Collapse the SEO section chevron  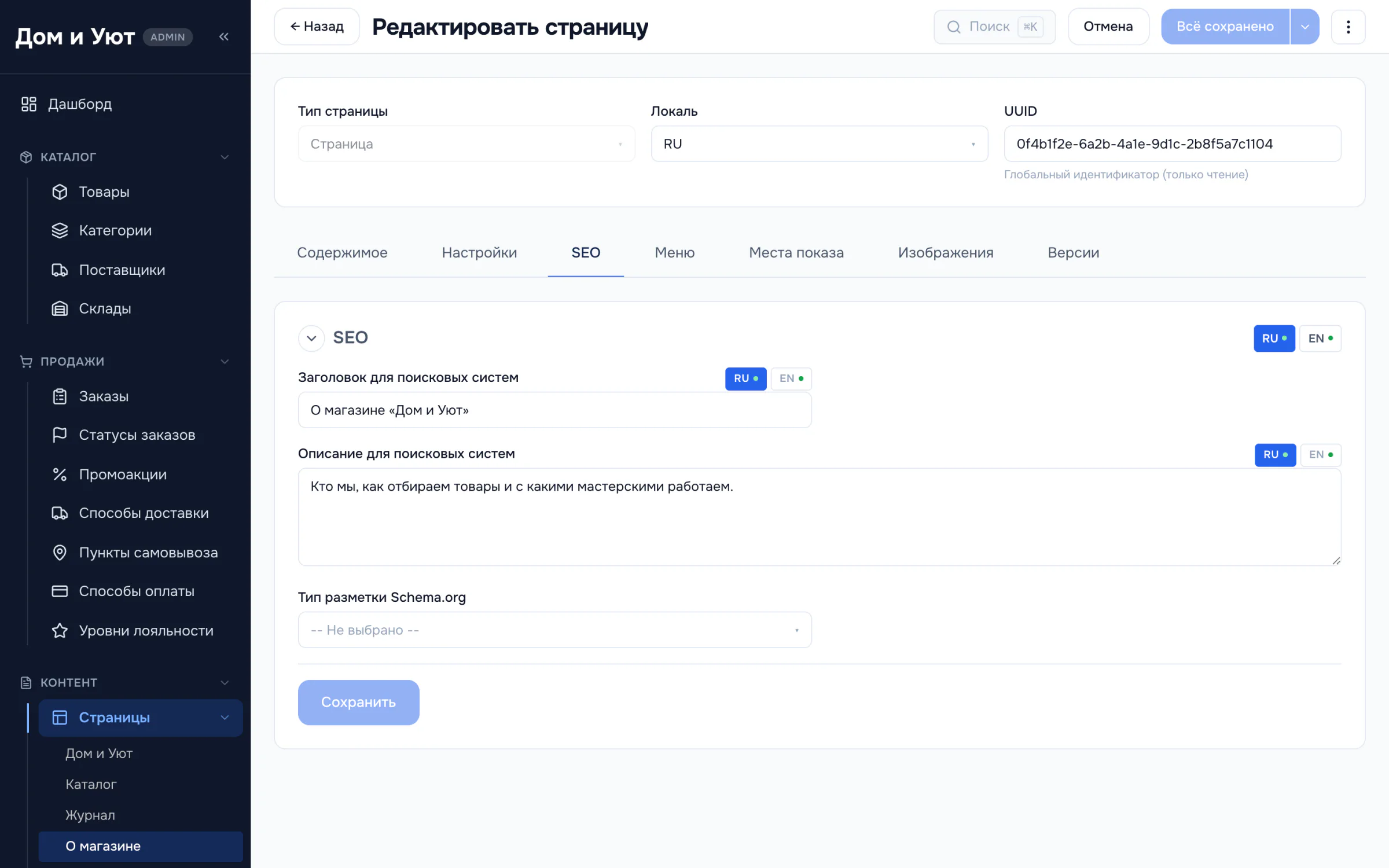[311, 338]
